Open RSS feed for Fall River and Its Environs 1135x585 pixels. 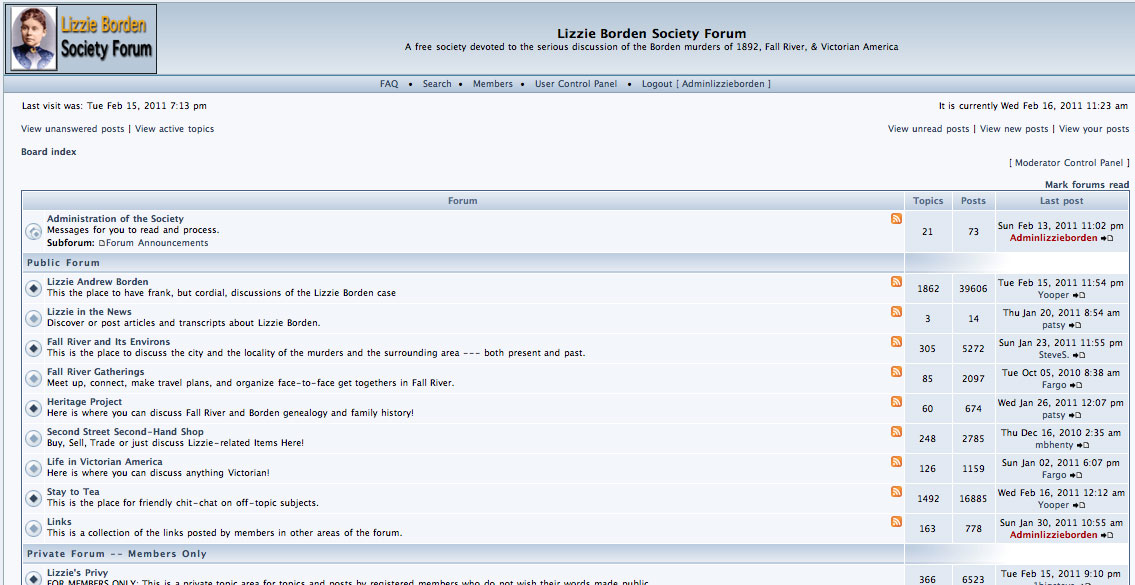896,342
